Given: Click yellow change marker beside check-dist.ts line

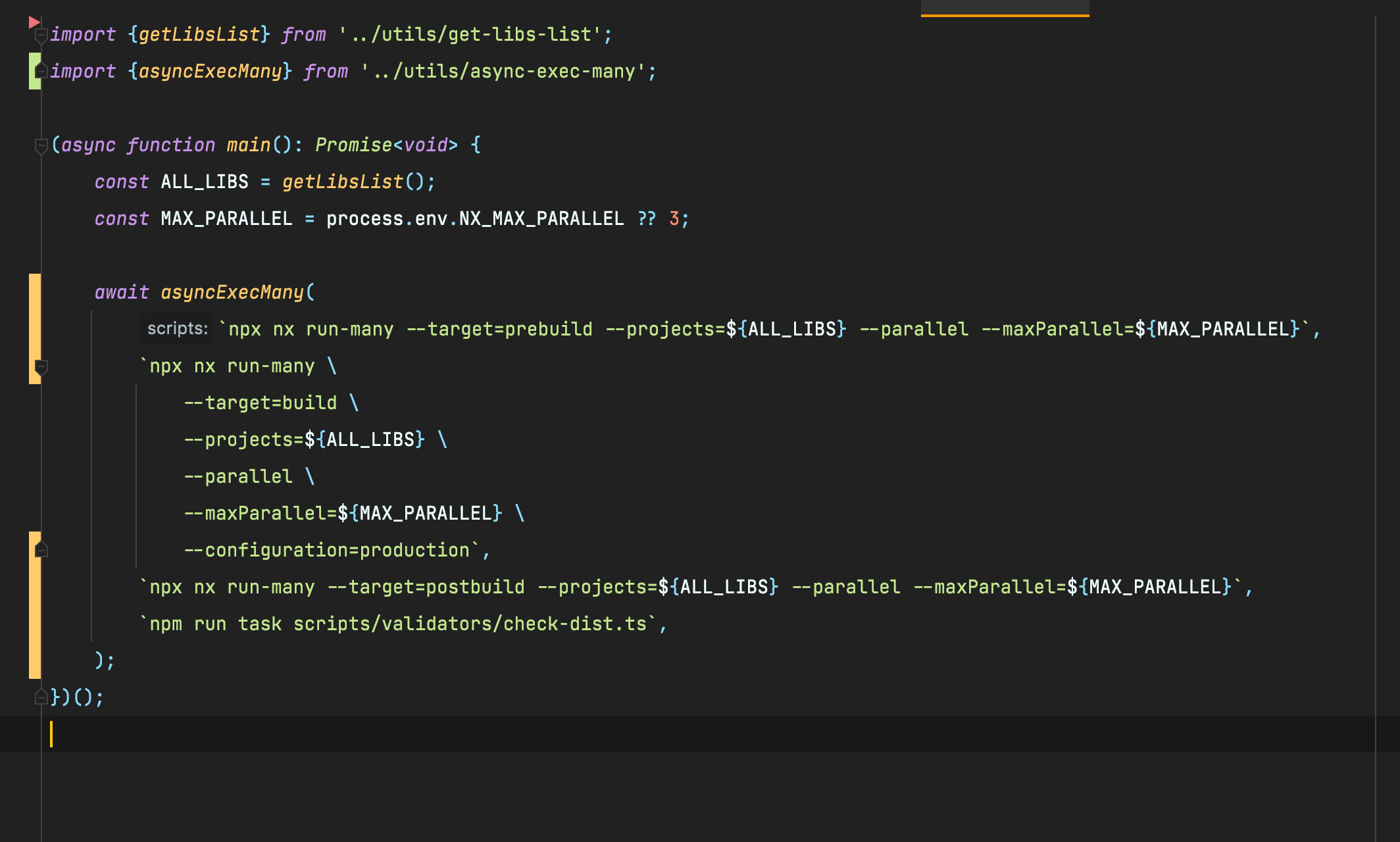Looking at the screenshot, I should [x=34, y=624].
